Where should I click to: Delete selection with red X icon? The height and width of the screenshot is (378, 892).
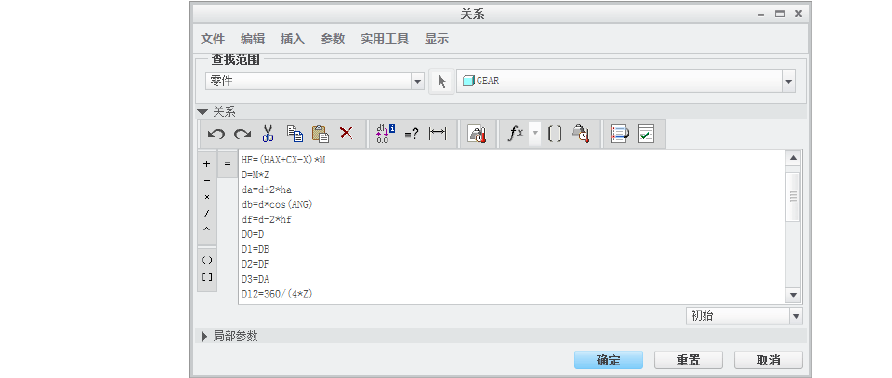[x=346, y=133]
